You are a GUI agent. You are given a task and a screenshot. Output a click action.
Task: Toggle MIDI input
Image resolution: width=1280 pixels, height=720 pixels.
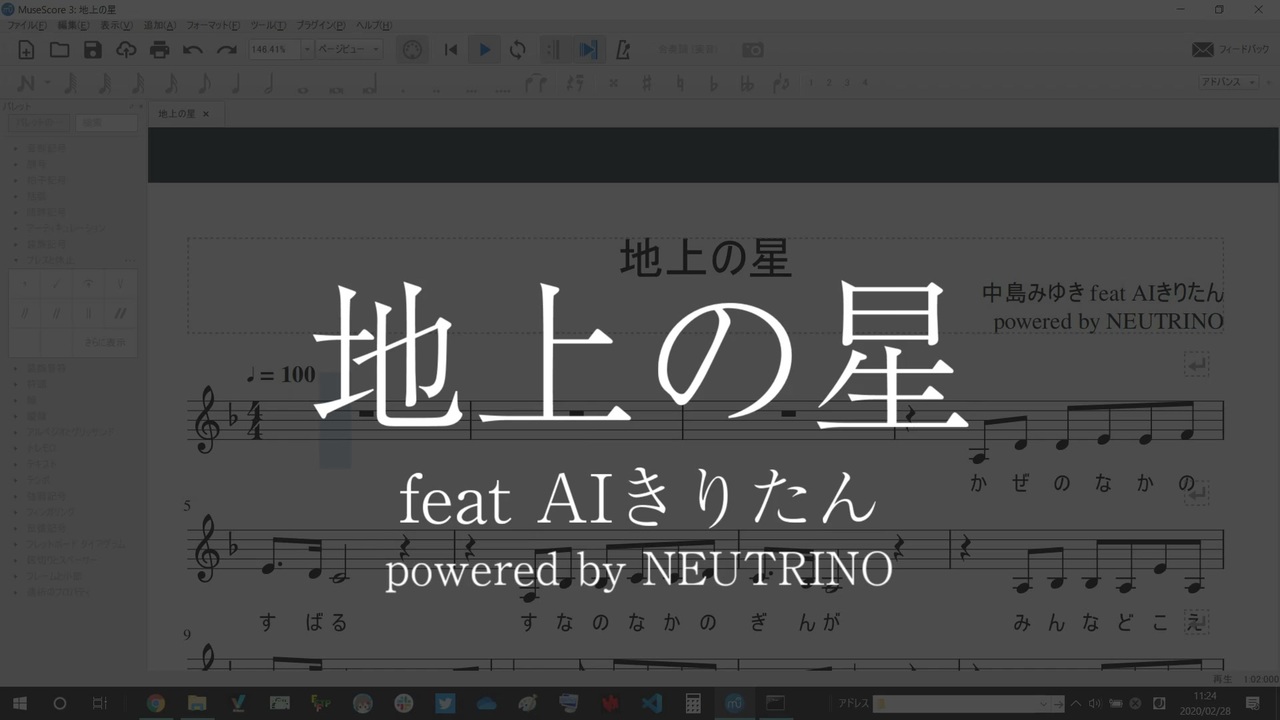tap(412, 50)
